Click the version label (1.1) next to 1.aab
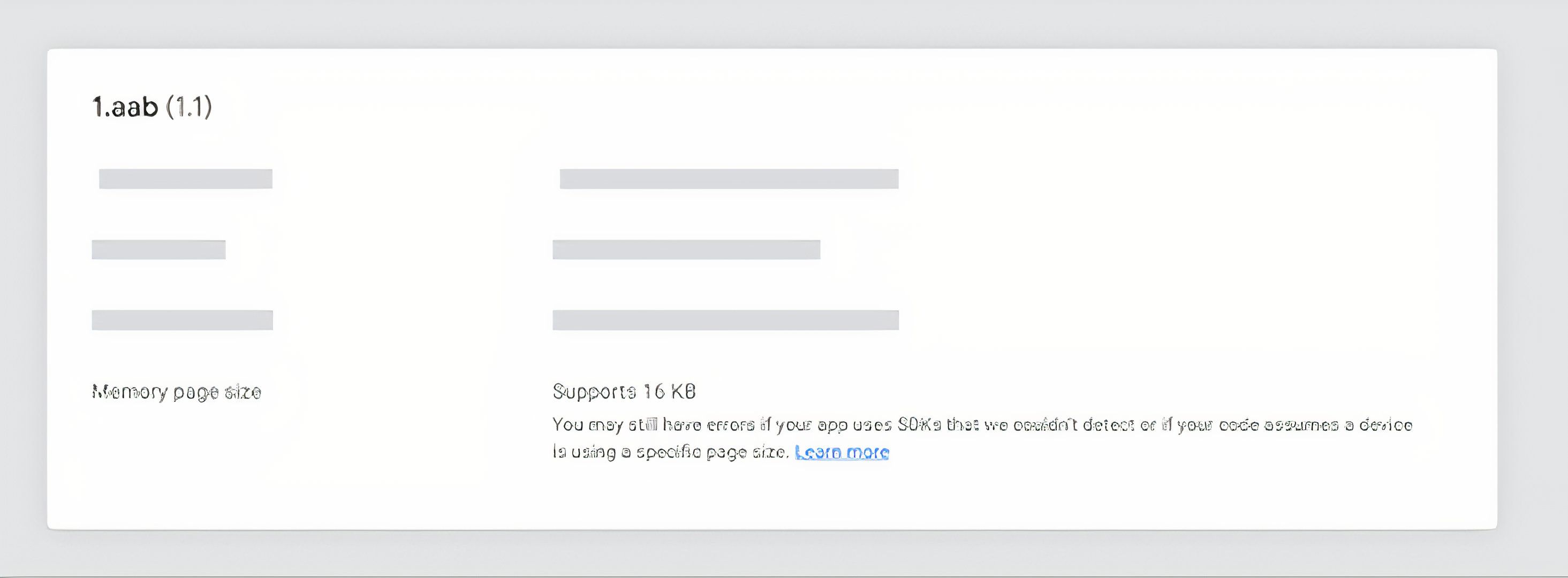1568x578 pixels. click(190, 108)
